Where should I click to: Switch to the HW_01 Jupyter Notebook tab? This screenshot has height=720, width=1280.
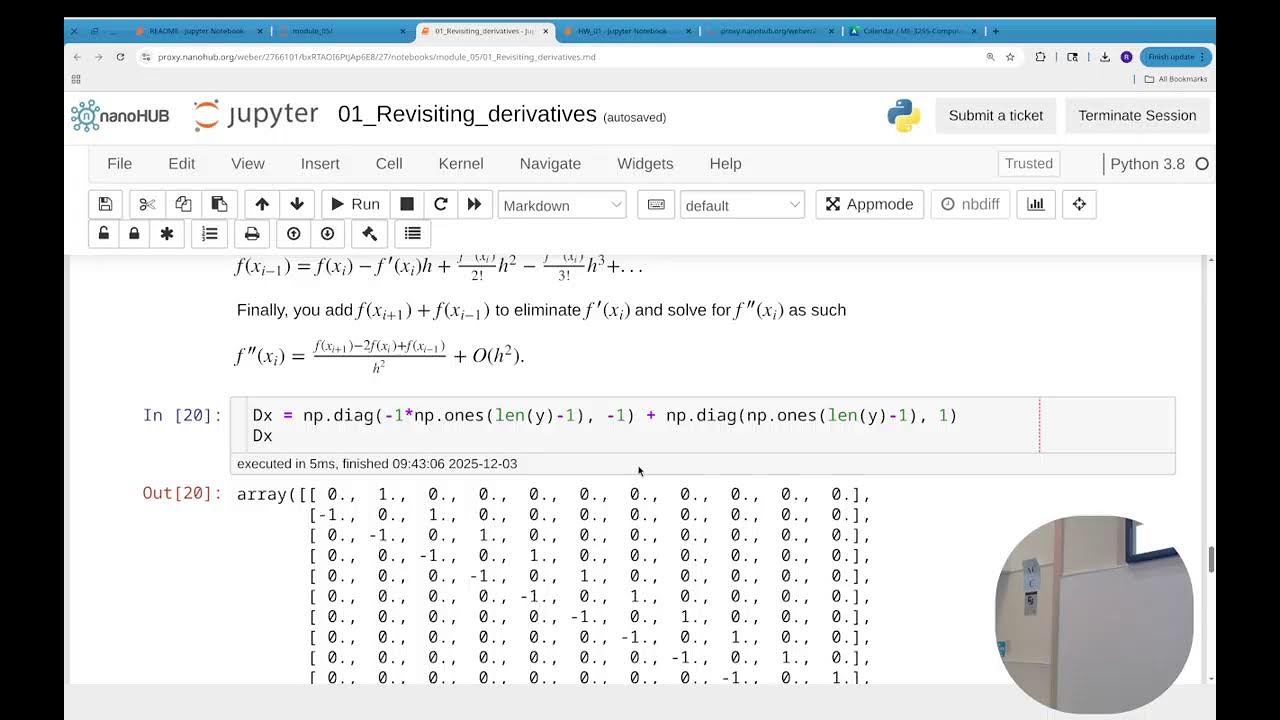(626, 31)
